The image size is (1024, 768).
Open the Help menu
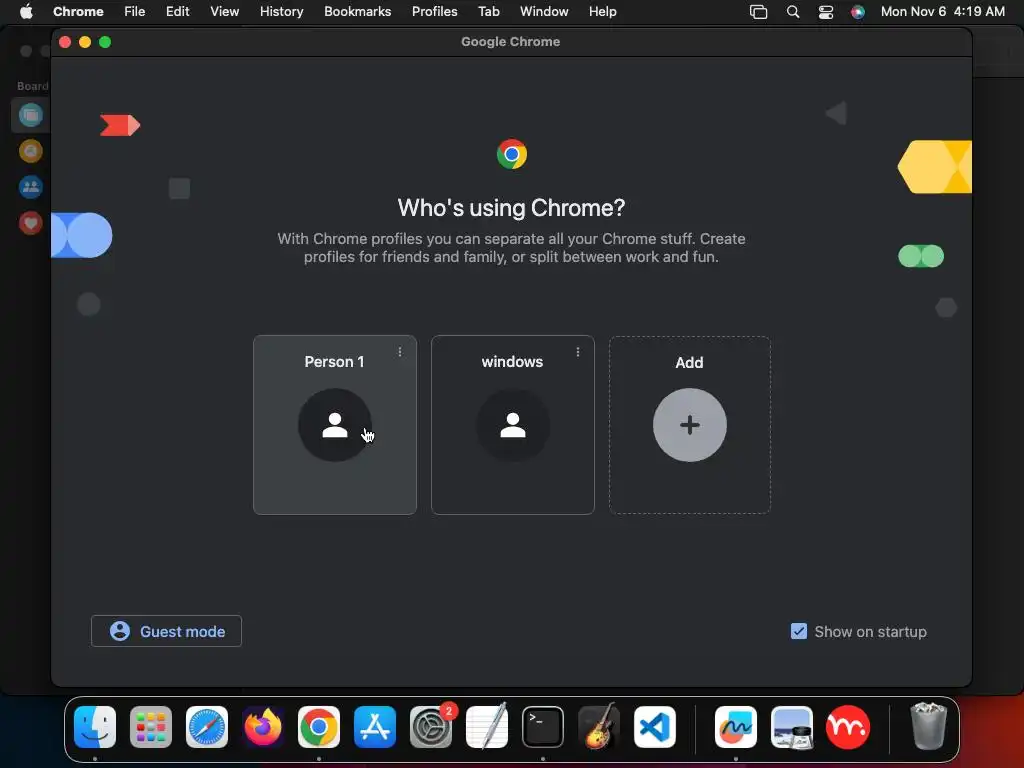click(602, 11)
